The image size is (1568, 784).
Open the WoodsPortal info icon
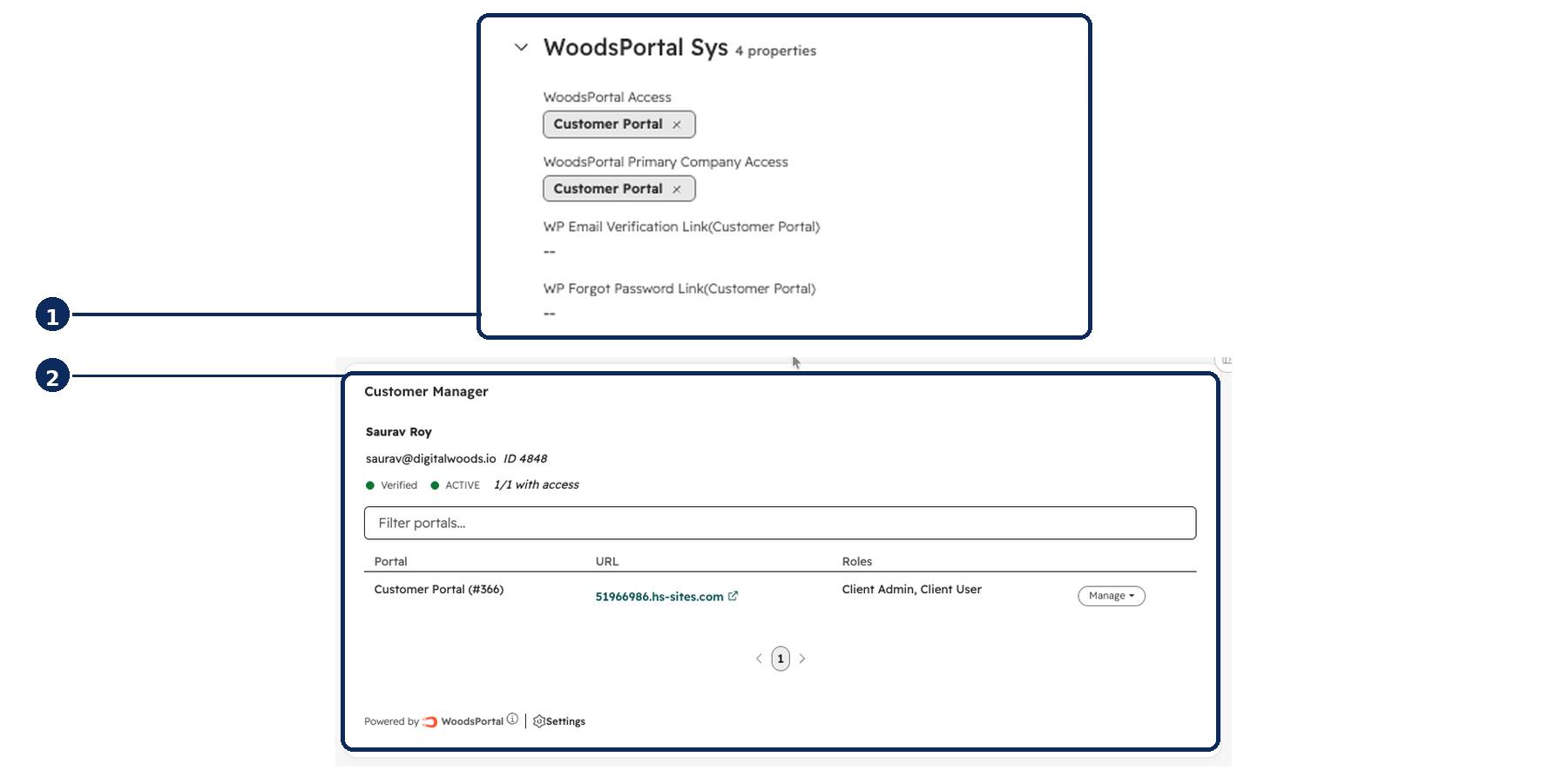(512, 720)
